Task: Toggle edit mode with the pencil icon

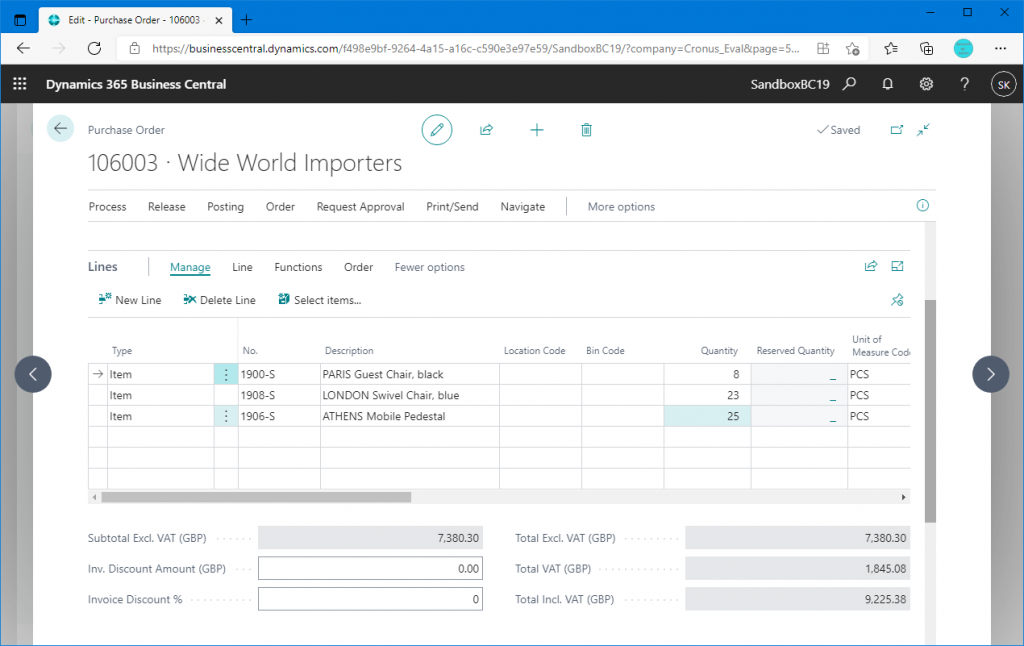Action: 437,130
